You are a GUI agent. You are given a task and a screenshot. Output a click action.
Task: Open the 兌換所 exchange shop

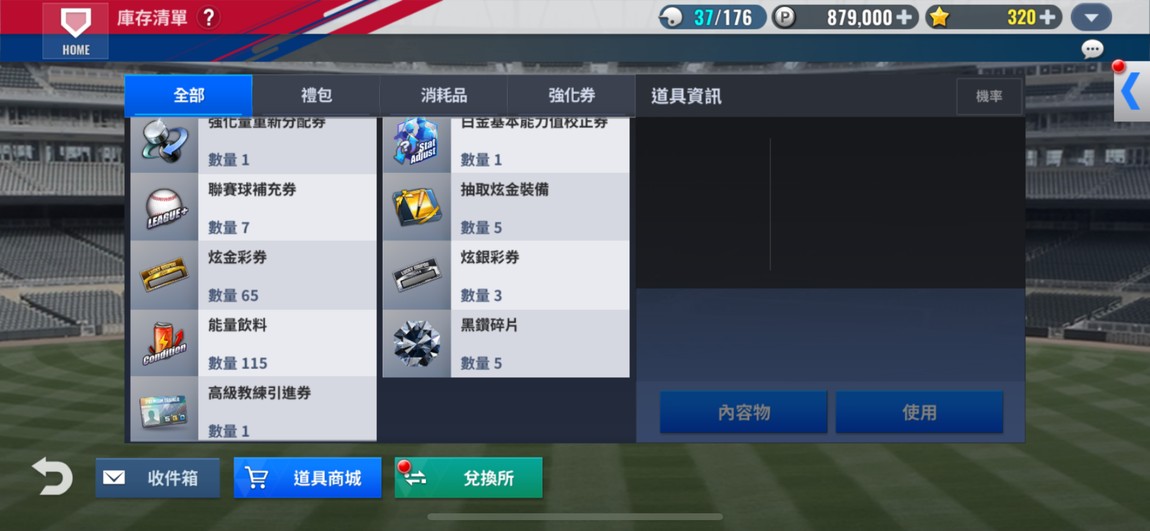(469, 478)
